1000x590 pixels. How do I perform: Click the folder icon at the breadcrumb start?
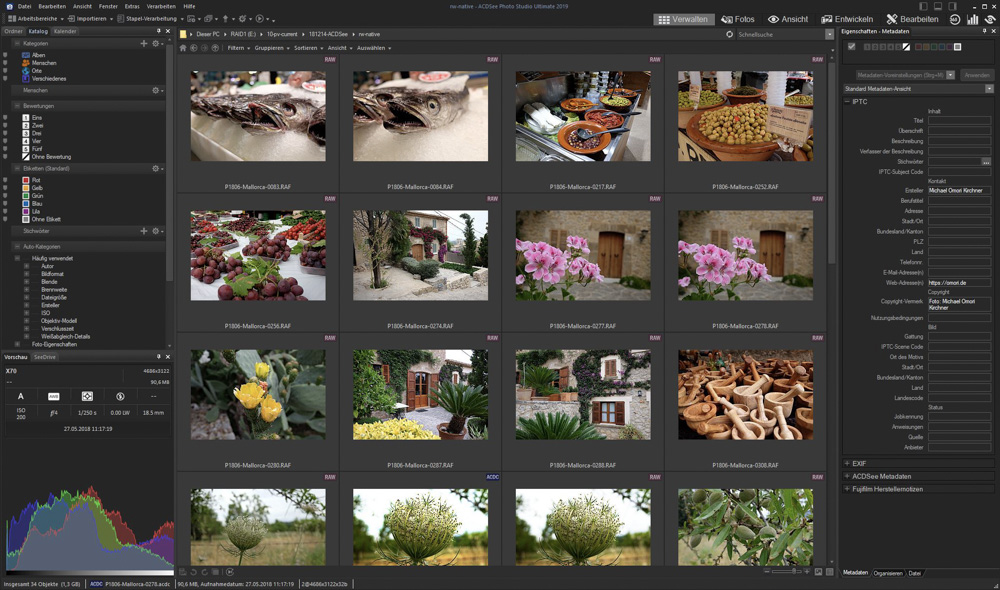[x=183, y=34]
